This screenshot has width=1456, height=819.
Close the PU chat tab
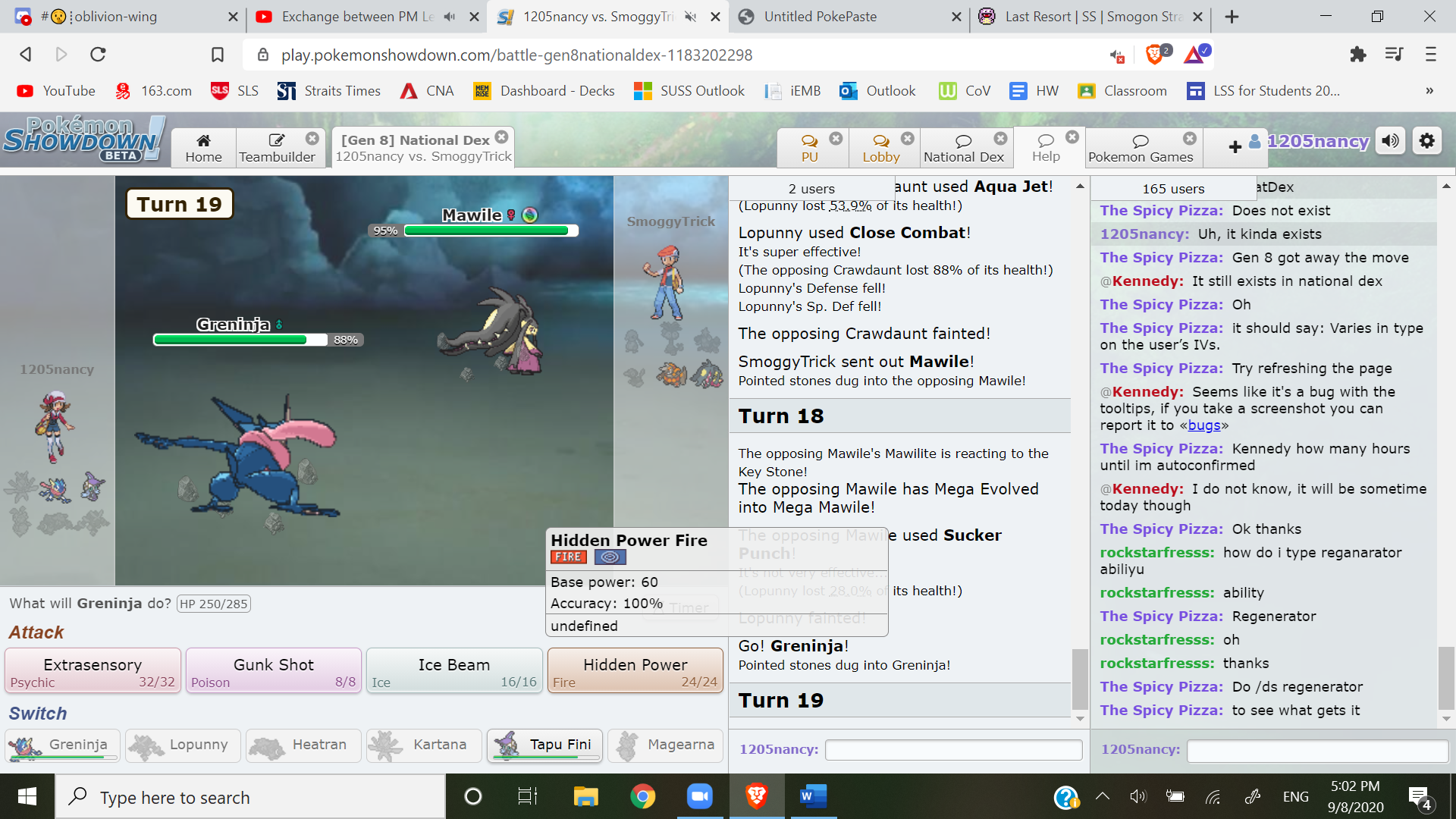[x=836, y=138]
